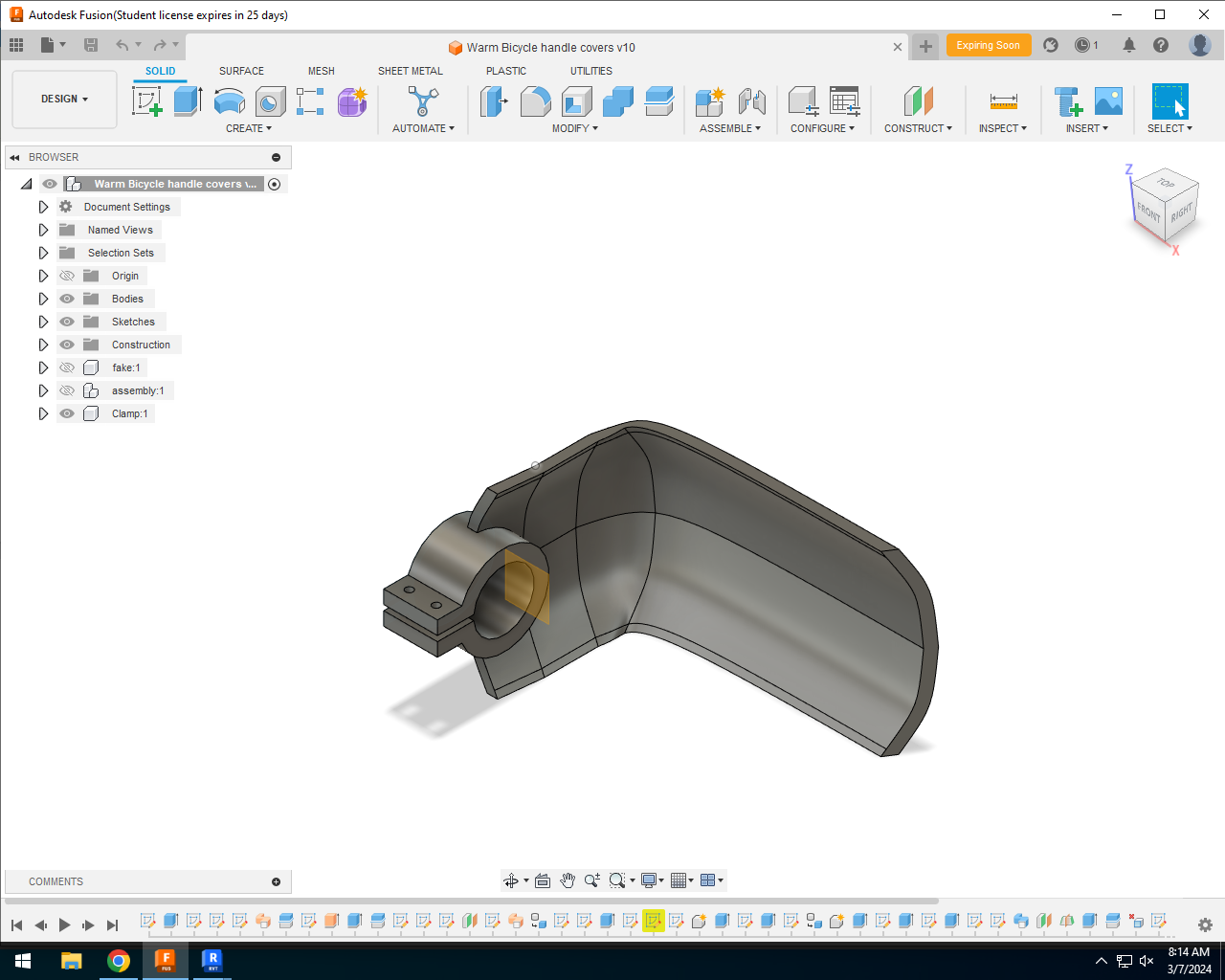Switch to the SHEET METAL tab
This screenshot has width=1225, height=980.
pos(411,71)
